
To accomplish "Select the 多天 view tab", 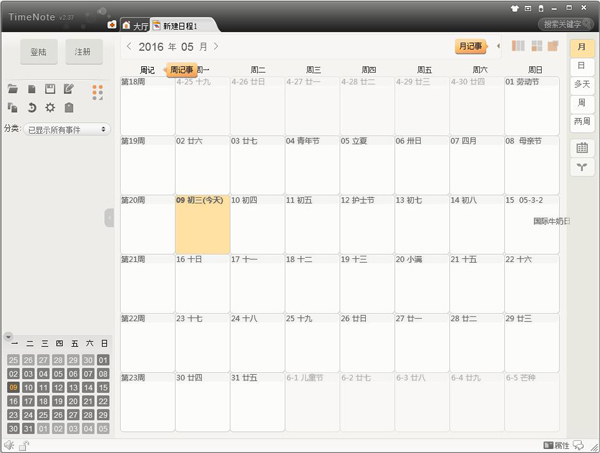I will [x=582, y=84].
